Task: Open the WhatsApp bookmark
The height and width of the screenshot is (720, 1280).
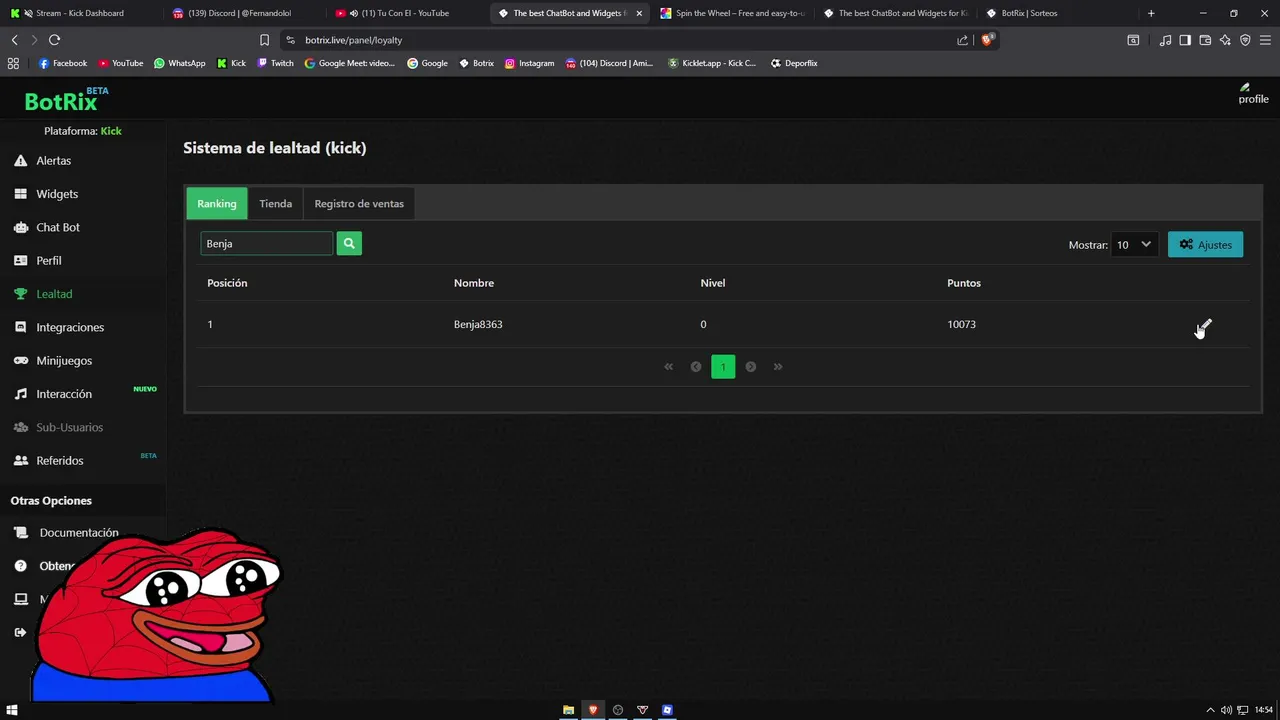Action: click(180, 63)
